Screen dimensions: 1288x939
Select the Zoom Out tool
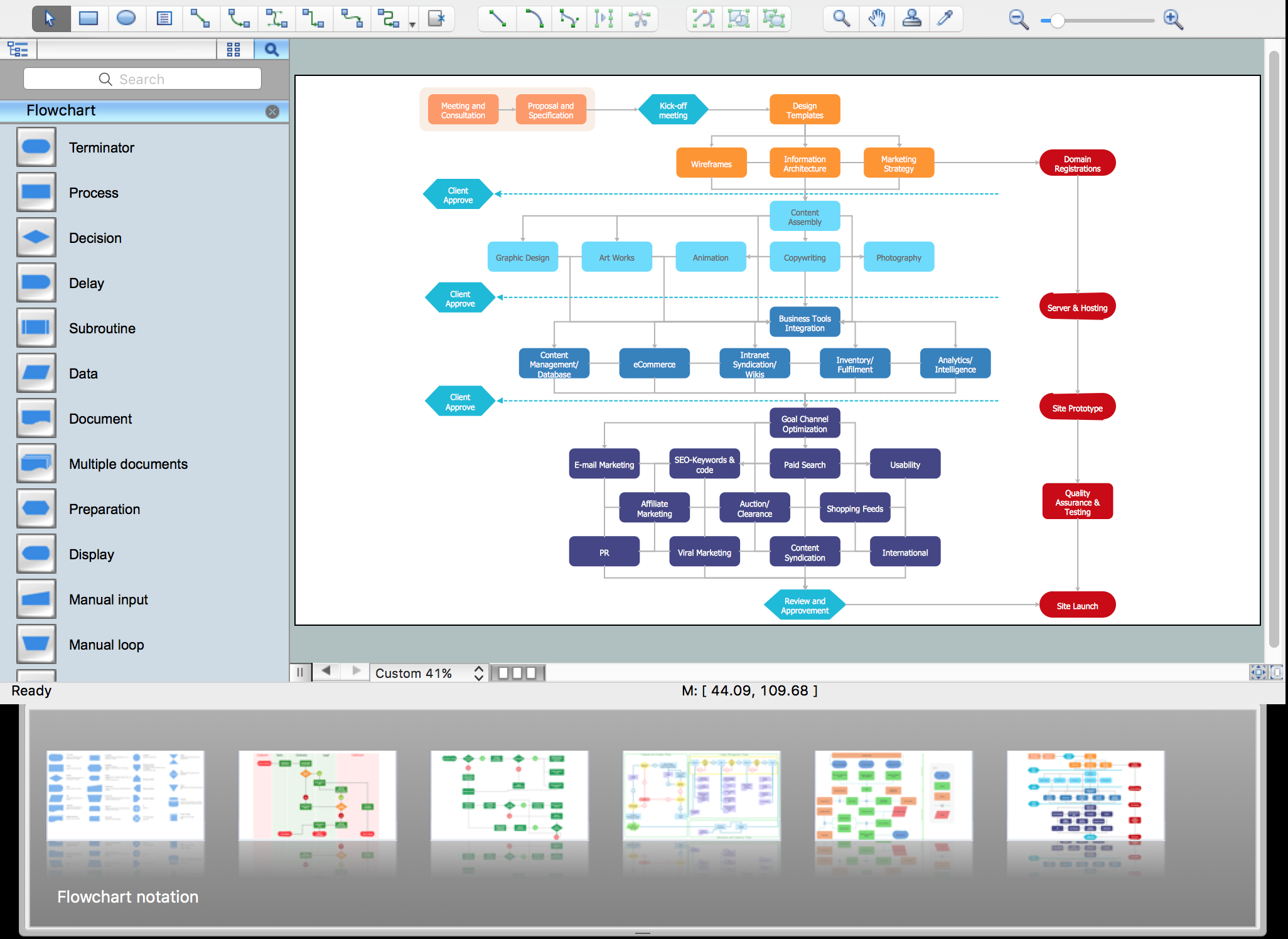coord(1011,18)
